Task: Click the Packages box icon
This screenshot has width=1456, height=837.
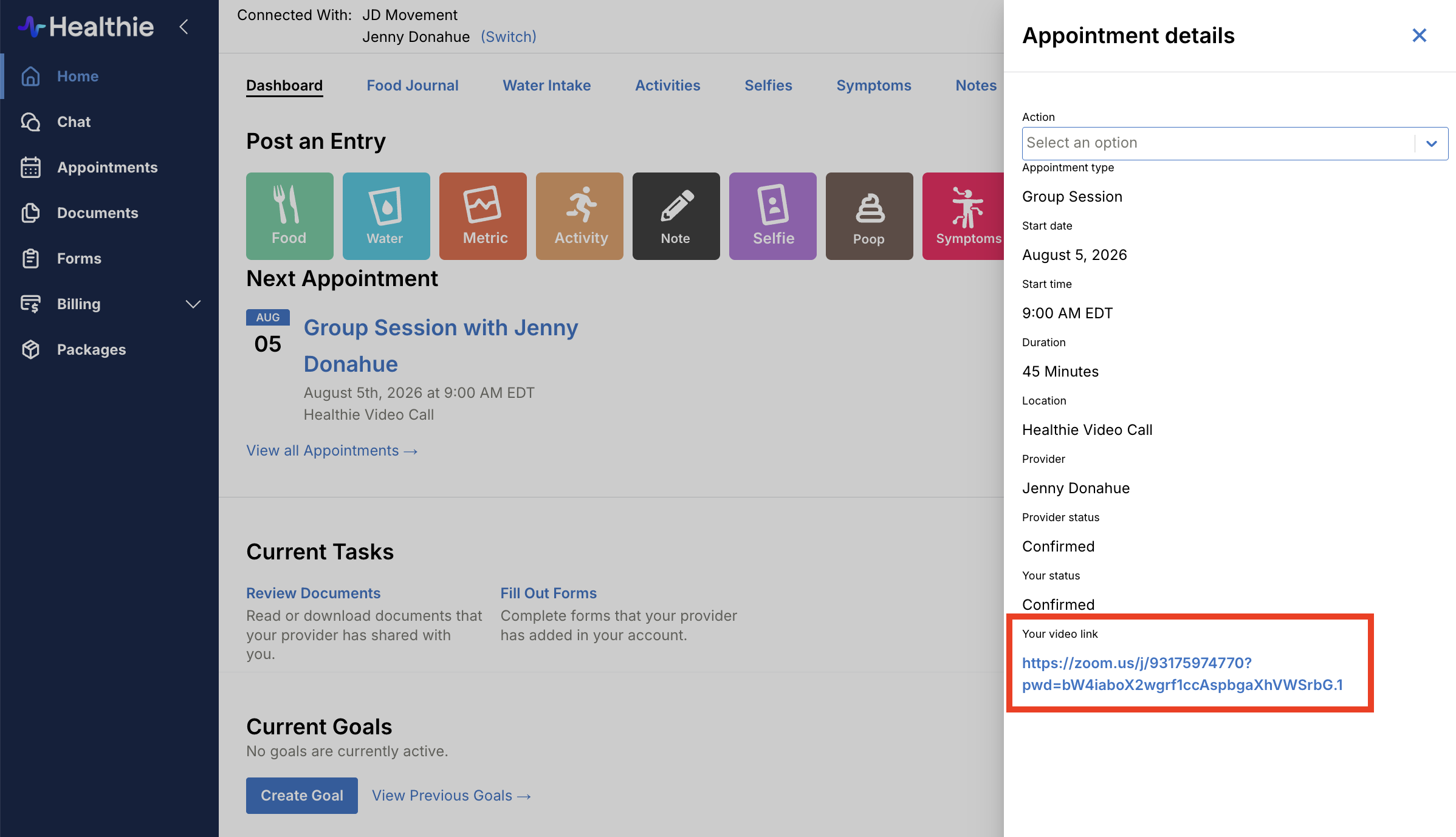Action: pyautogui.click(x=30, y=350)
